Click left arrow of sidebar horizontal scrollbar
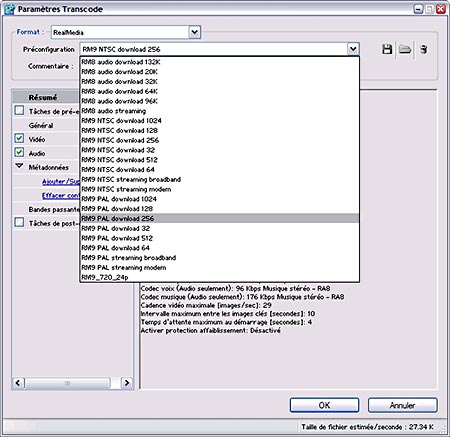The width and height of the screenshot is (450, 437). pos(18,383)
